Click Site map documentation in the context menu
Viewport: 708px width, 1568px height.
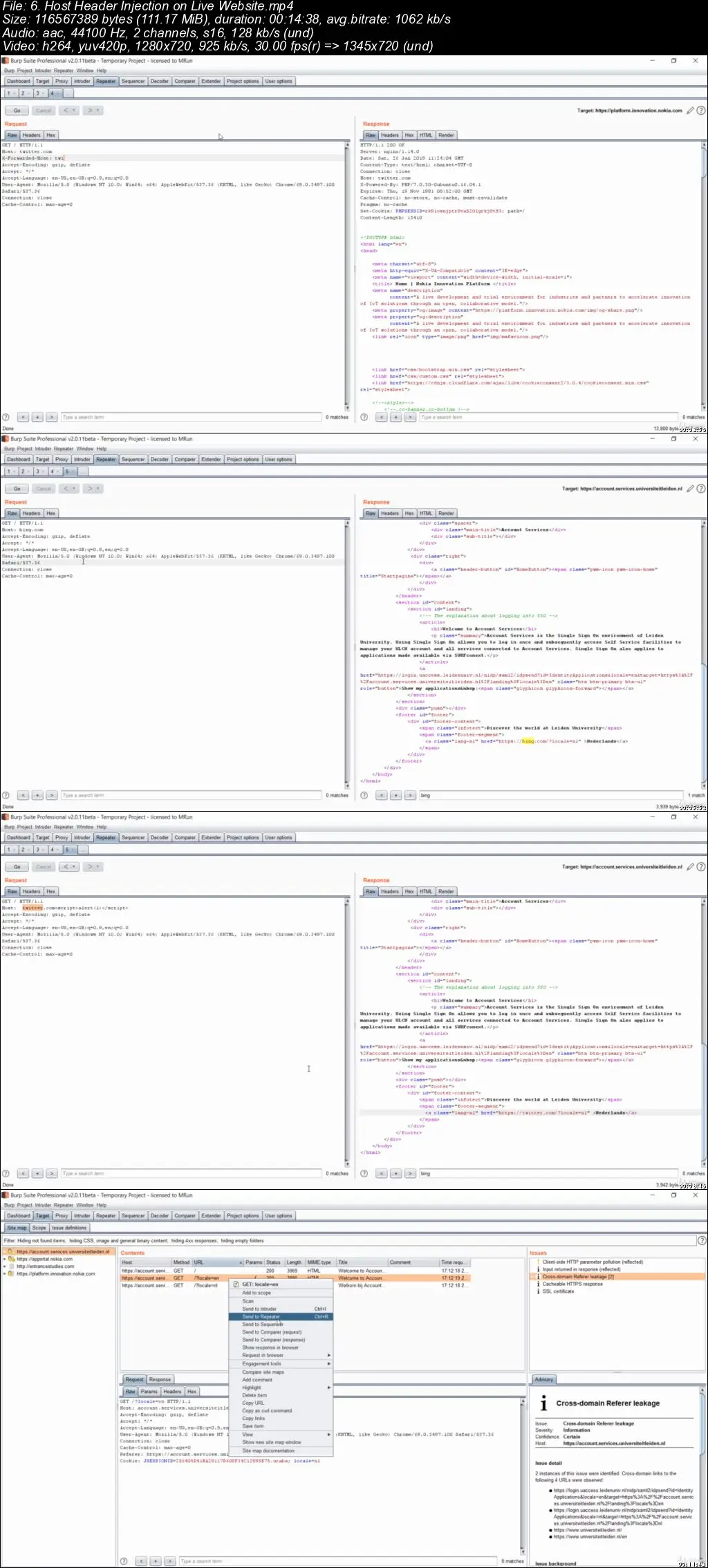pos(281,1450)
